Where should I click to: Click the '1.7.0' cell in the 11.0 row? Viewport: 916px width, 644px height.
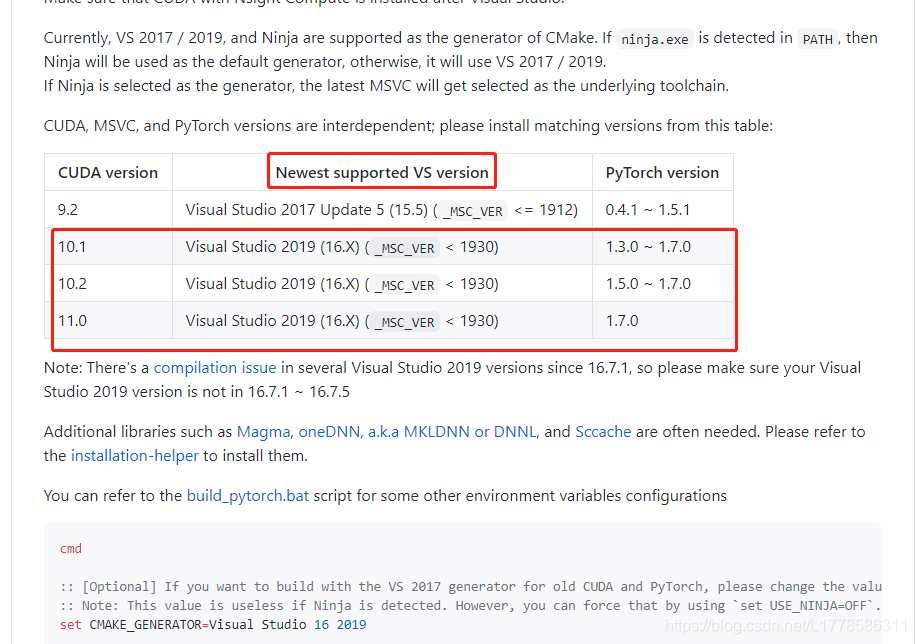pos(662,320)
